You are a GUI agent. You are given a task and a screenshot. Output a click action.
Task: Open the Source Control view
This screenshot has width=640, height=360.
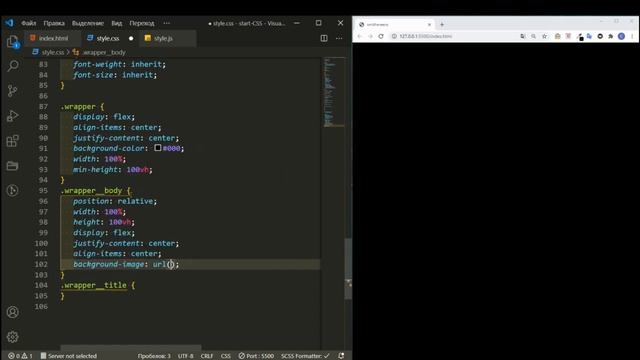(13, 91)
